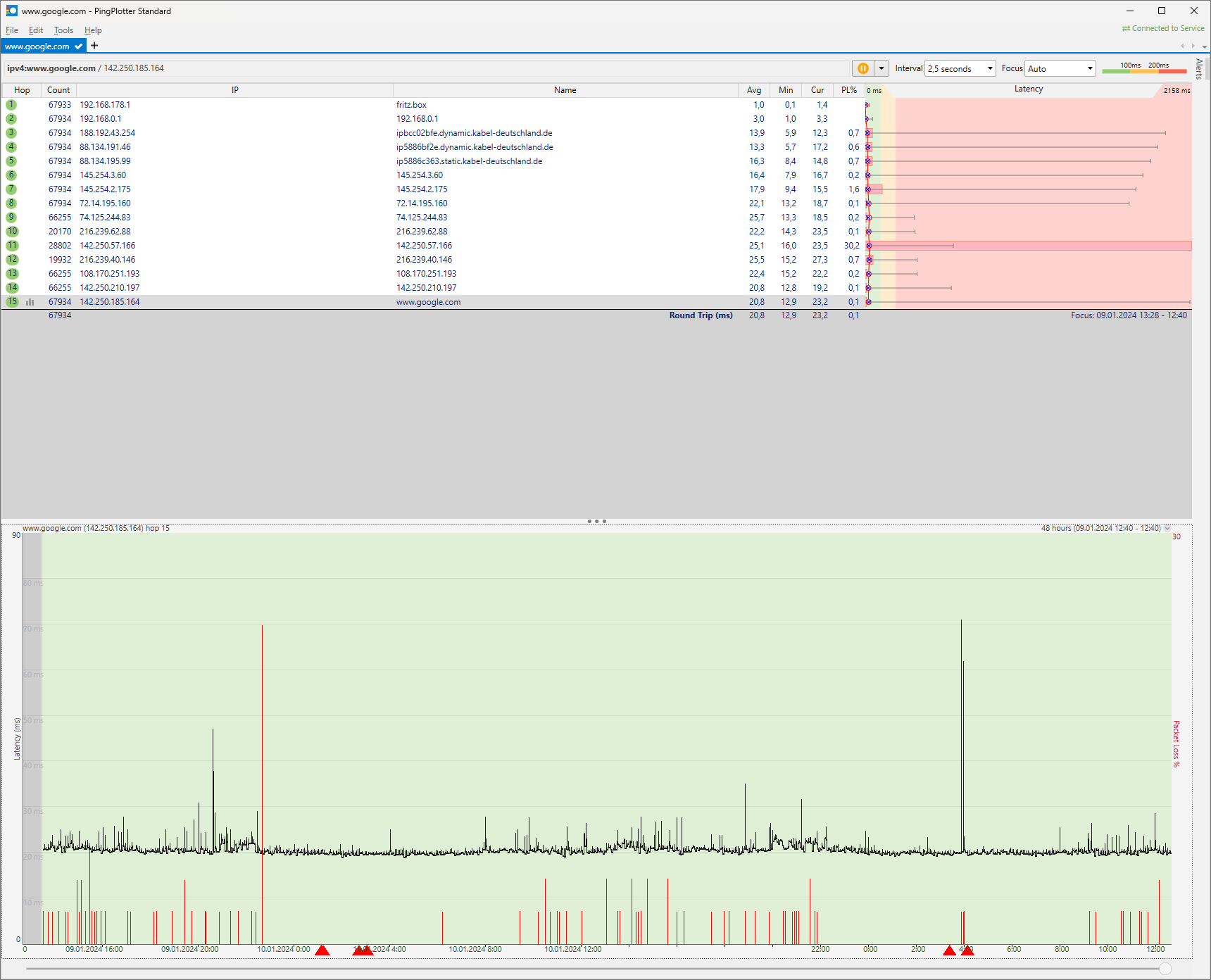Open the 48 hours timeline range dropdown
This screenshot has width=1211, height=980.
[x=1167, y=528]
